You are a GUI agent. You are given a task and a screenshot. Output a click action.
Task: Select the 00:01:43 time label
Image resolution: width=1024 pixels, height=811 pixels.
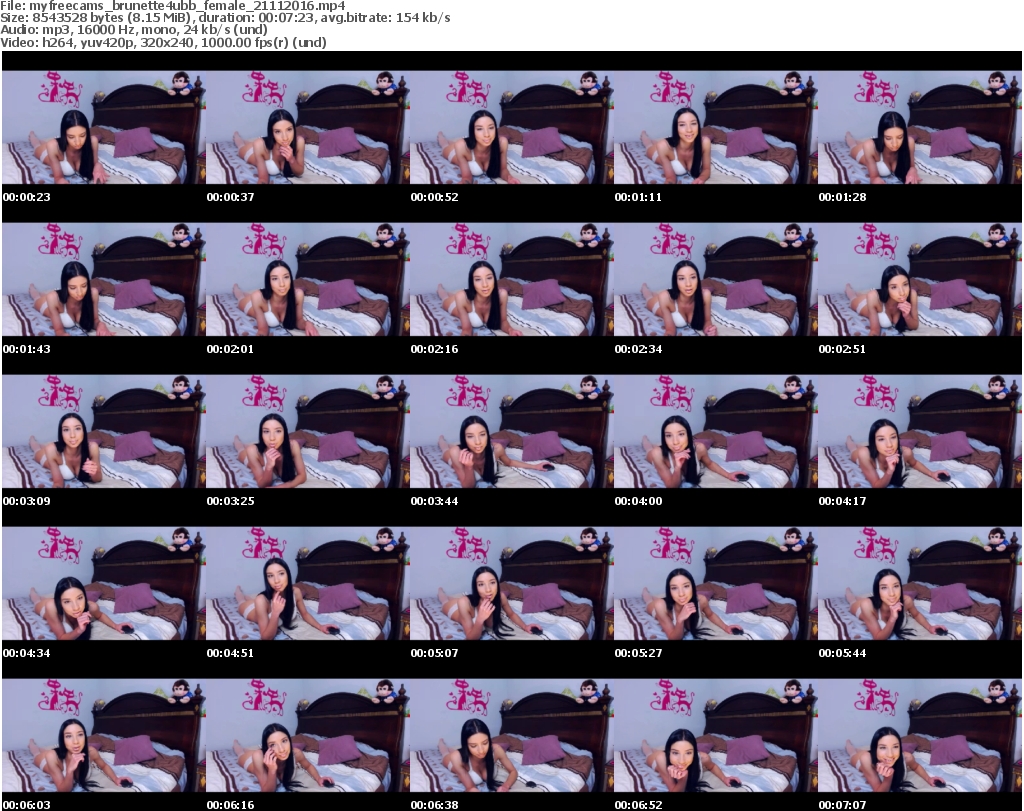point(27,349)
